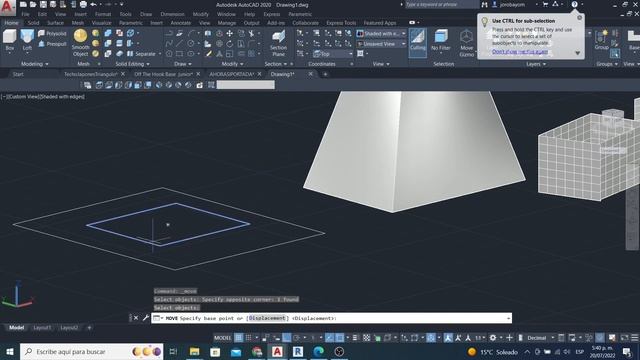Switch to Off The Hook Base junior tab

(163, 74)
